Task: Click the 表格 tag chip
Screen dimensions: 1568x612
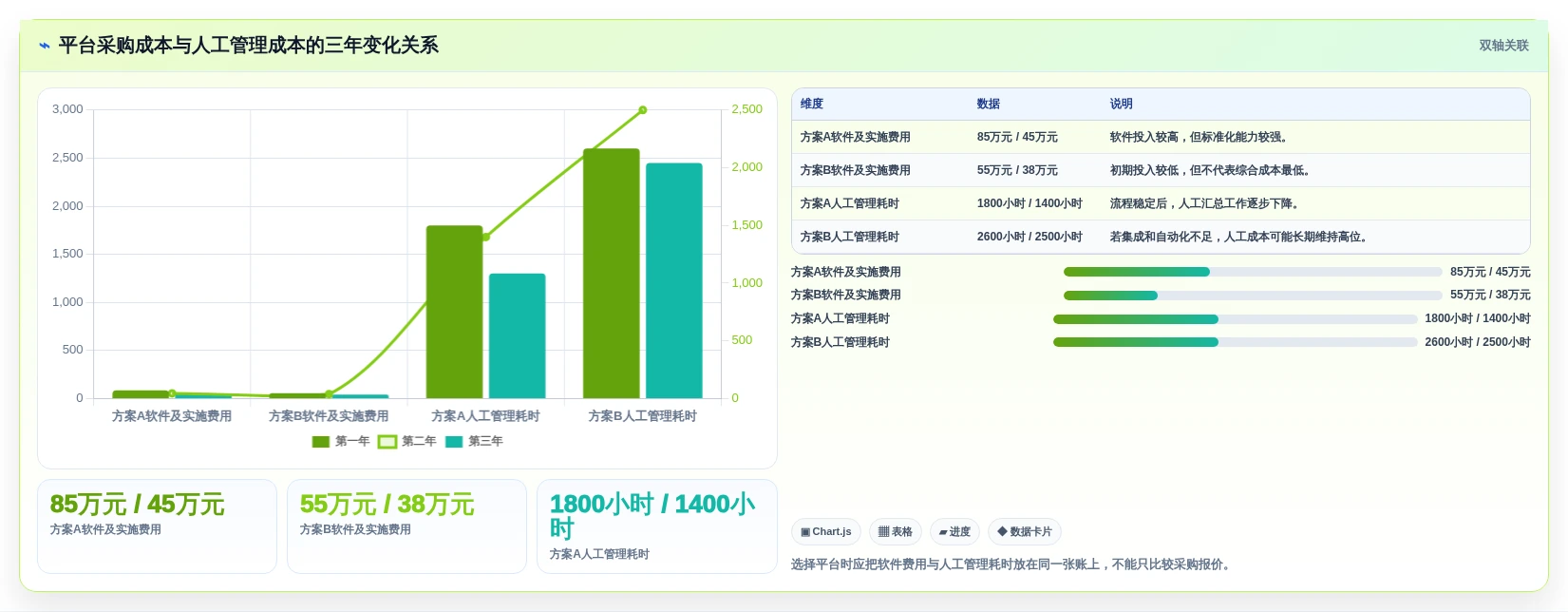Action: coord(896,531)
